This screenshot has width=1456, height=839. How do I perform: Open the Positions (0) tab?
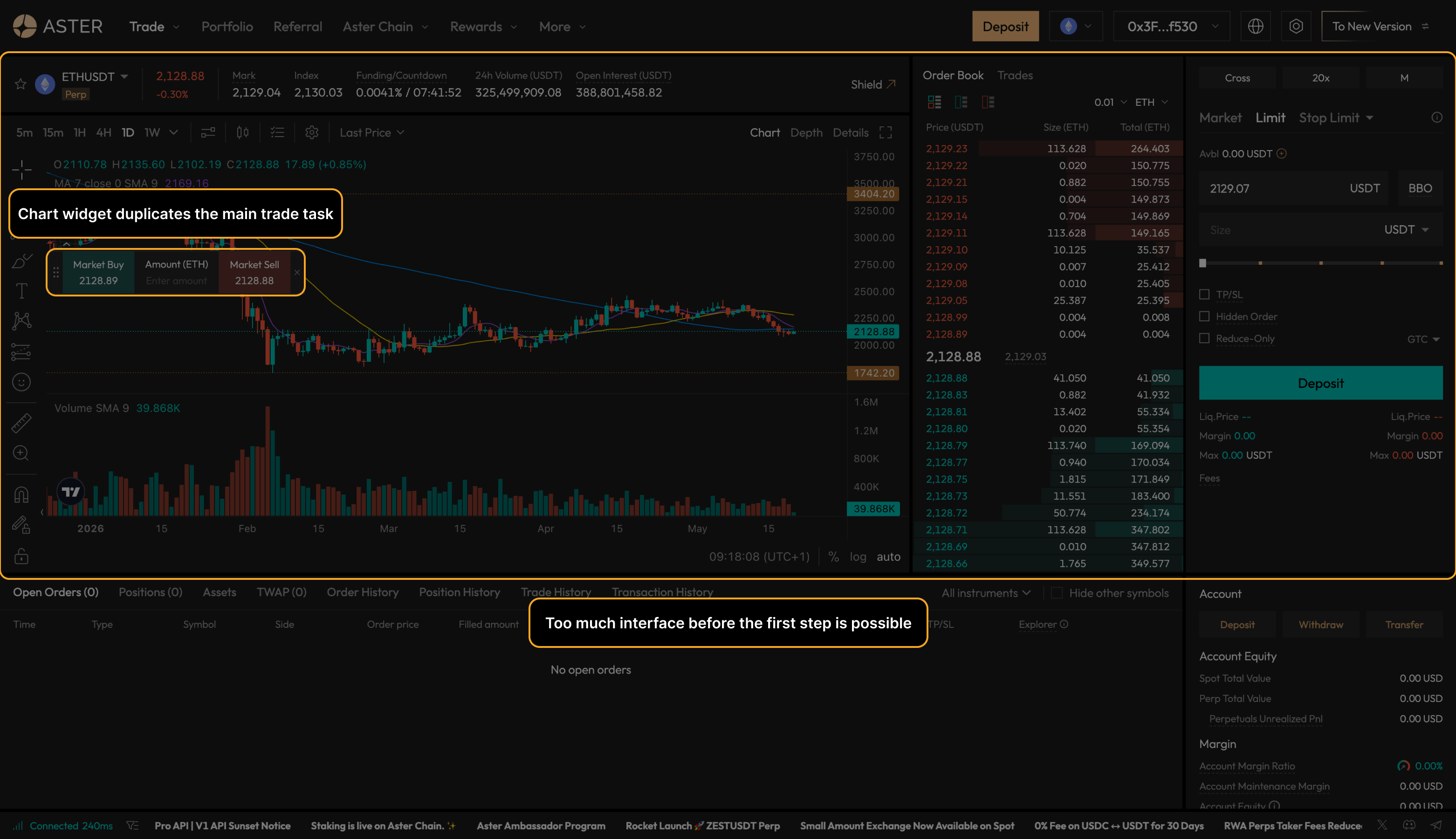point(151,592)
